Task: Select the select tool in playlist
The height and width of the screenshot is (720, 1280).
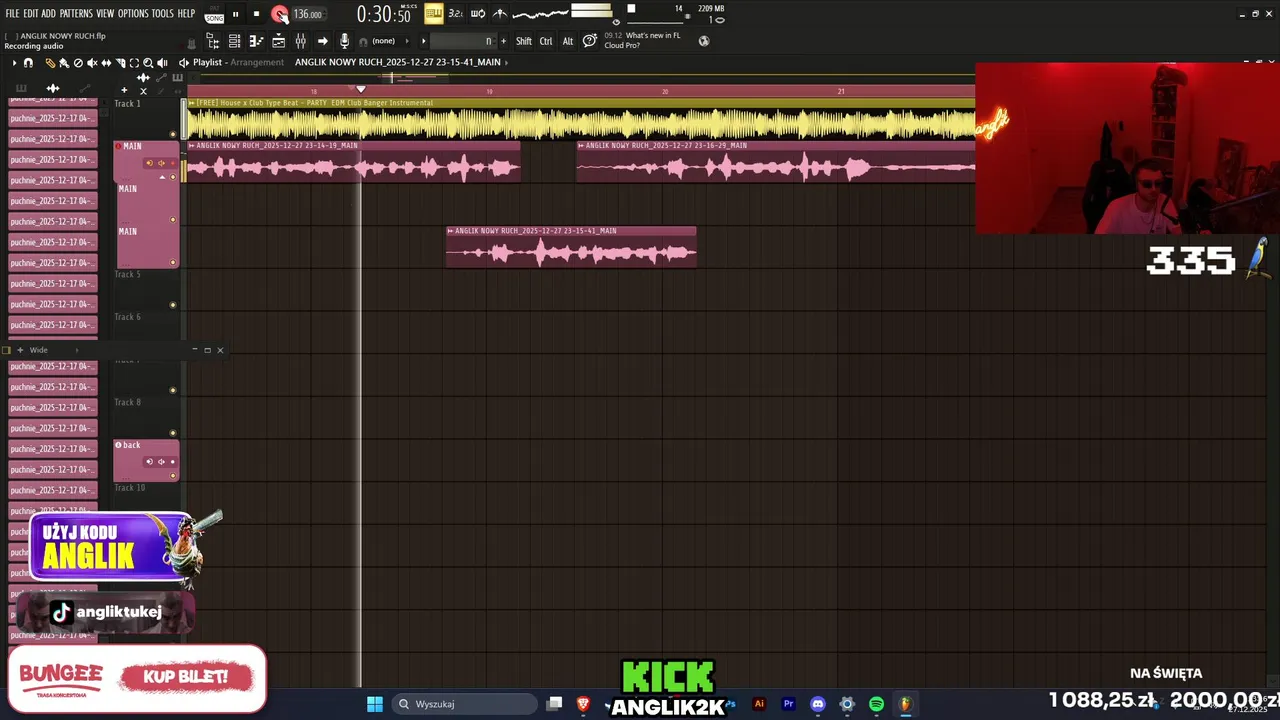Action: 134,63
